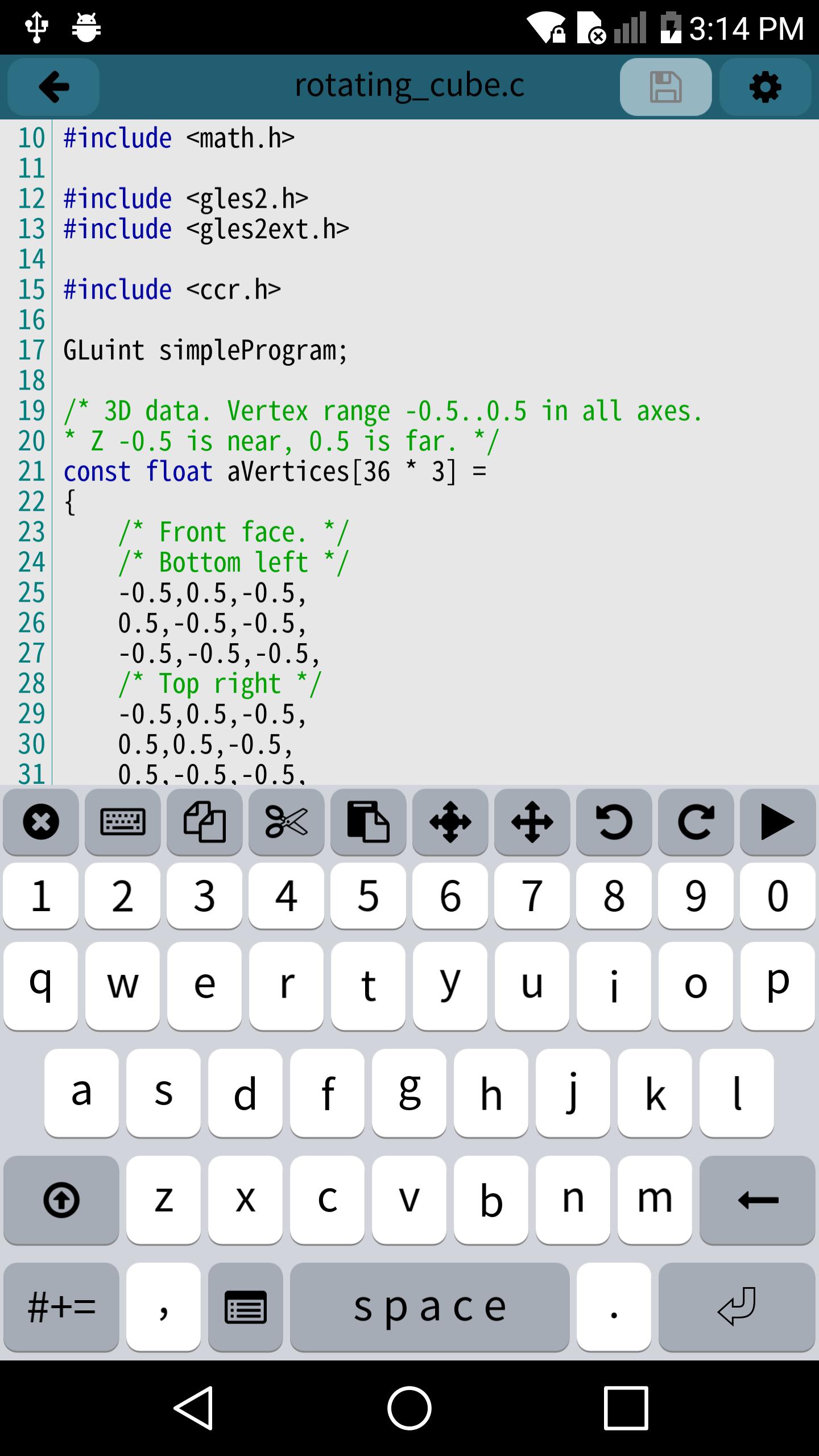Image resolution: width=819 pixels, height=1456 pixels.
Task: Run the program with play icon
Action: (x=778, y=822)
